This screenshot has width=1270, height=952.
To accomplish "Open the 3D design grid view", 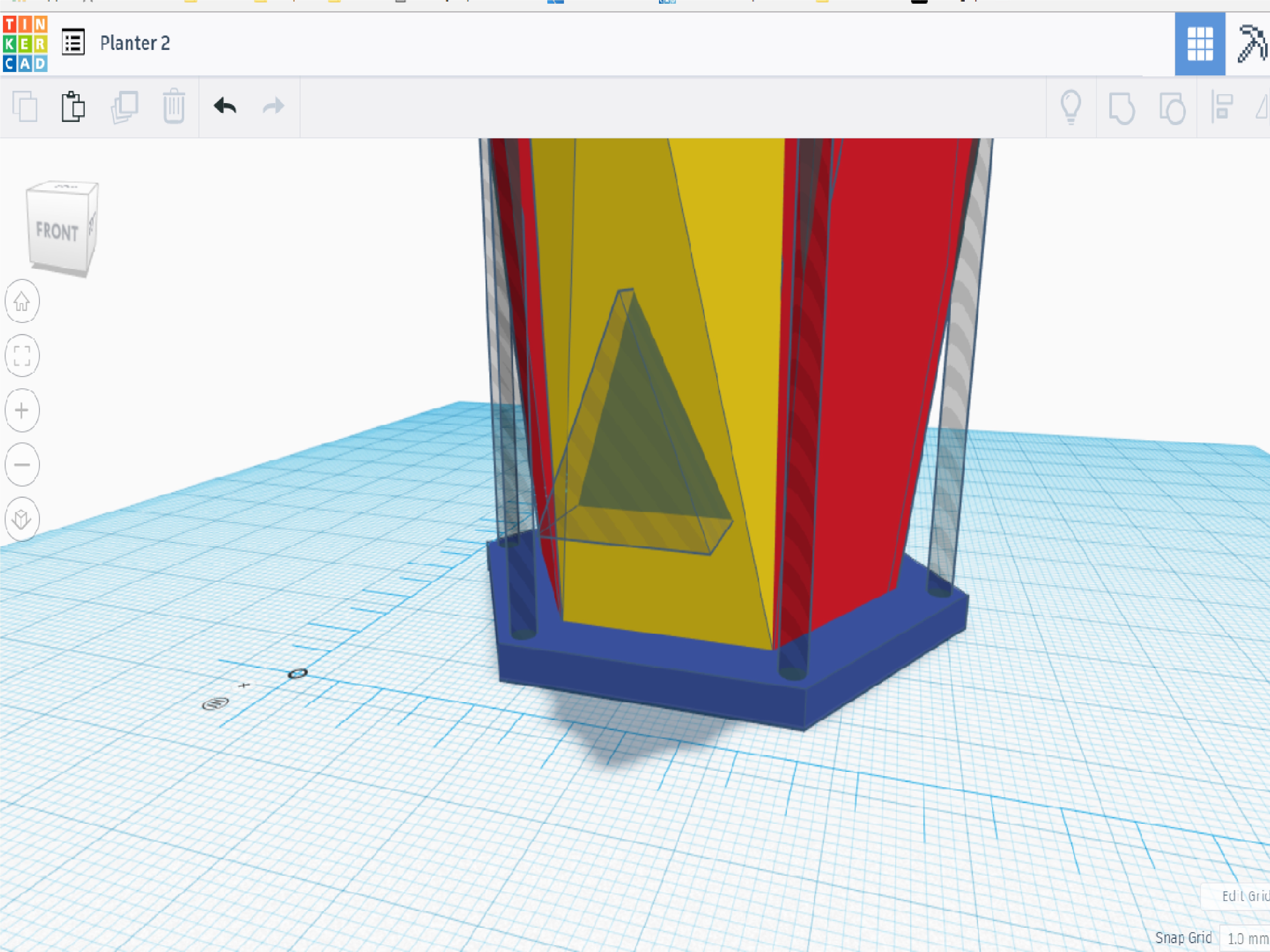I will [1199, 44].
